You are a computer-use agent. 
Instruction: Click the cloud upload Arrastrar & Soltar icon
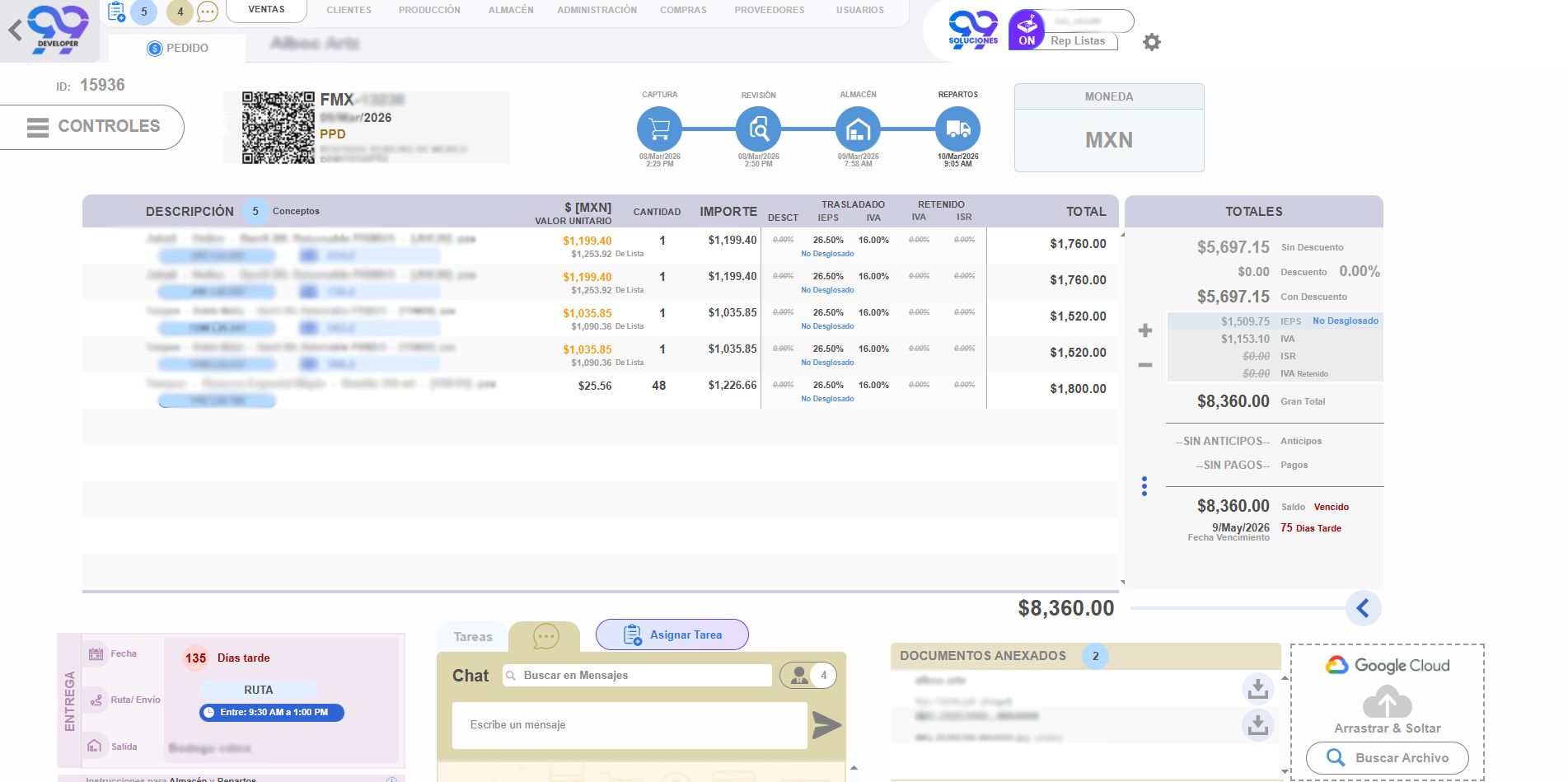[1388, 702]
